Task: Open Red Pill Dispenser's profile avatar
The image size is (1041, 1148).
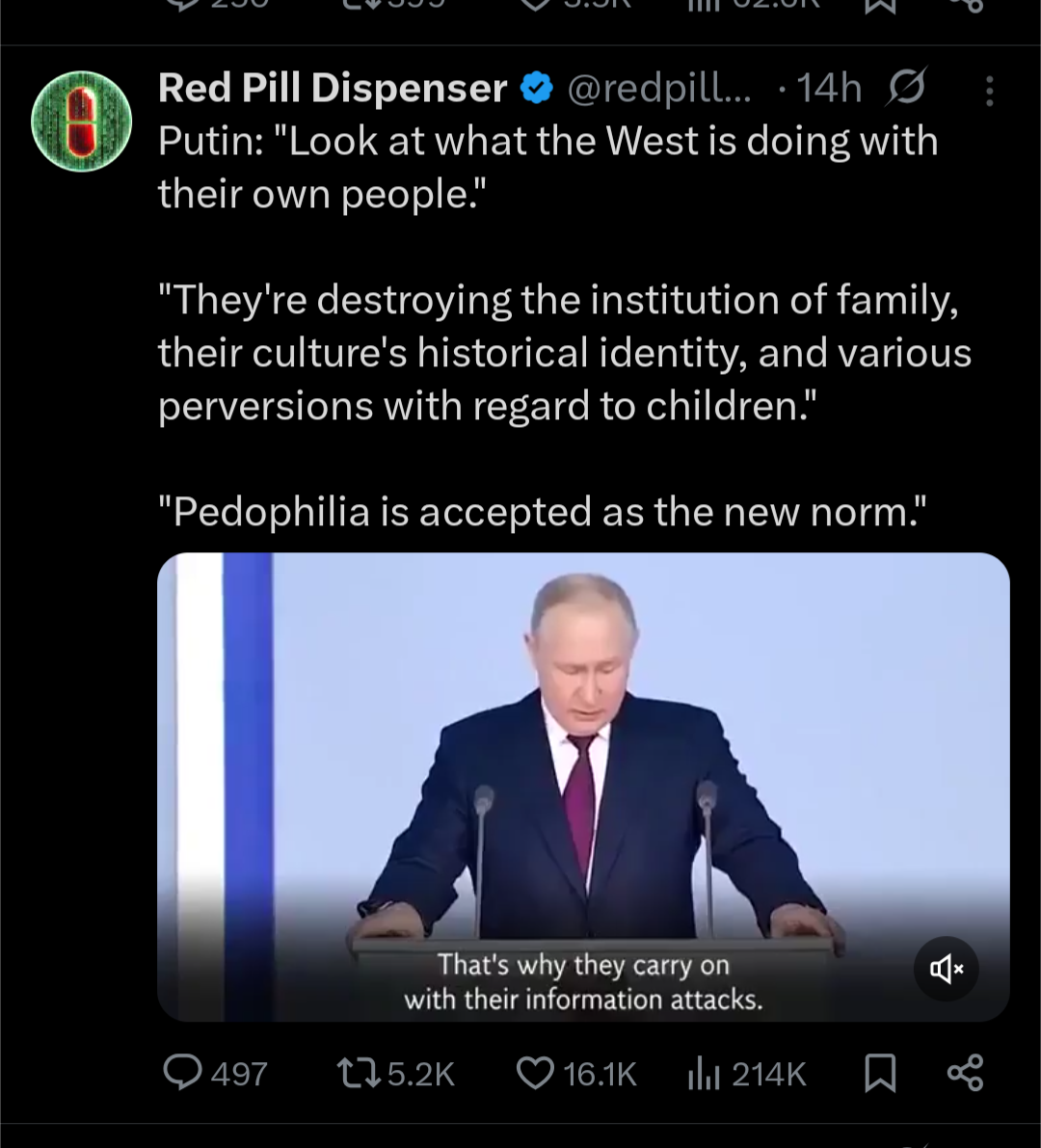Action: [81, 121]
